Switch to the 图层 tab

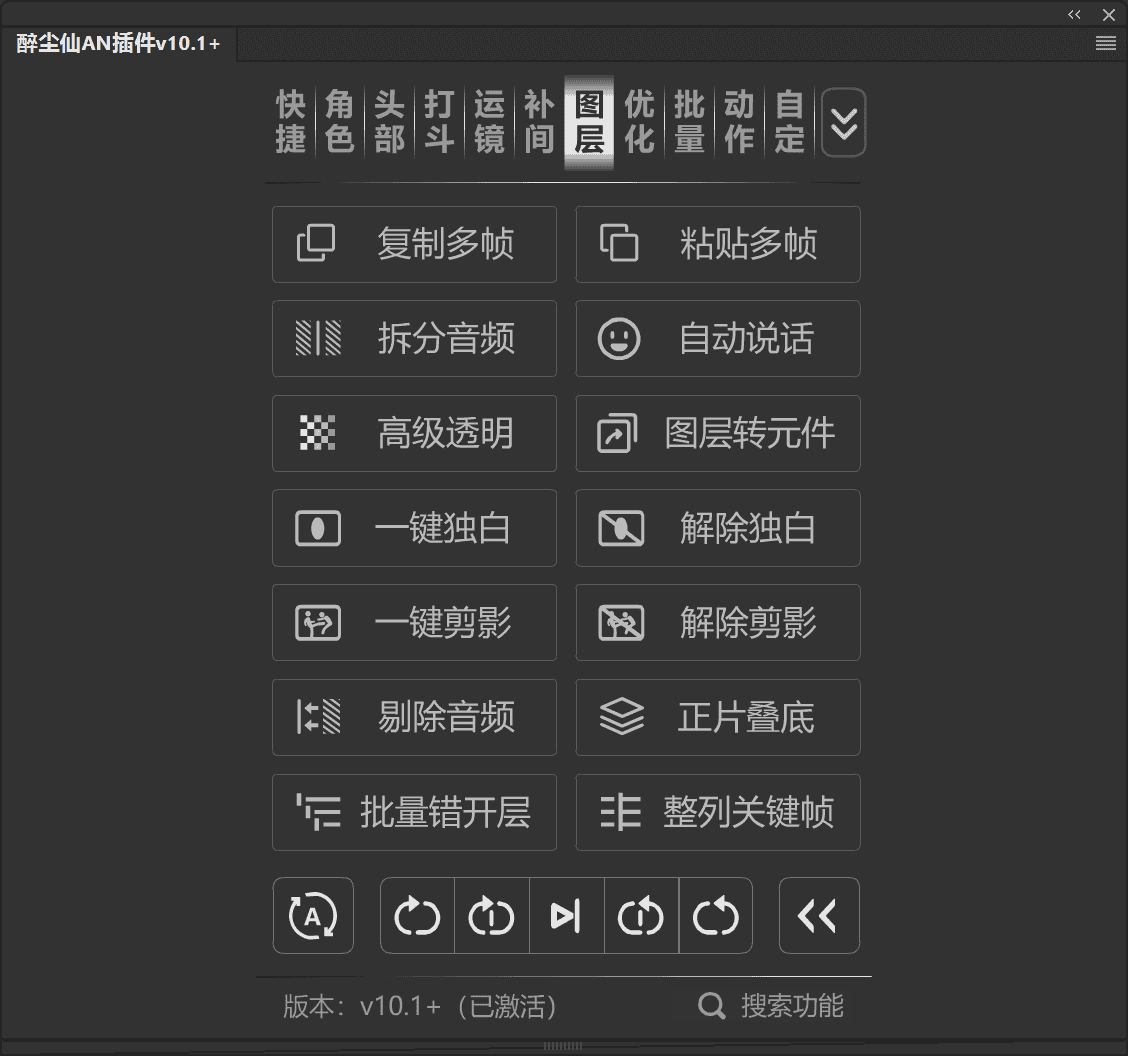tap(588, 122)
